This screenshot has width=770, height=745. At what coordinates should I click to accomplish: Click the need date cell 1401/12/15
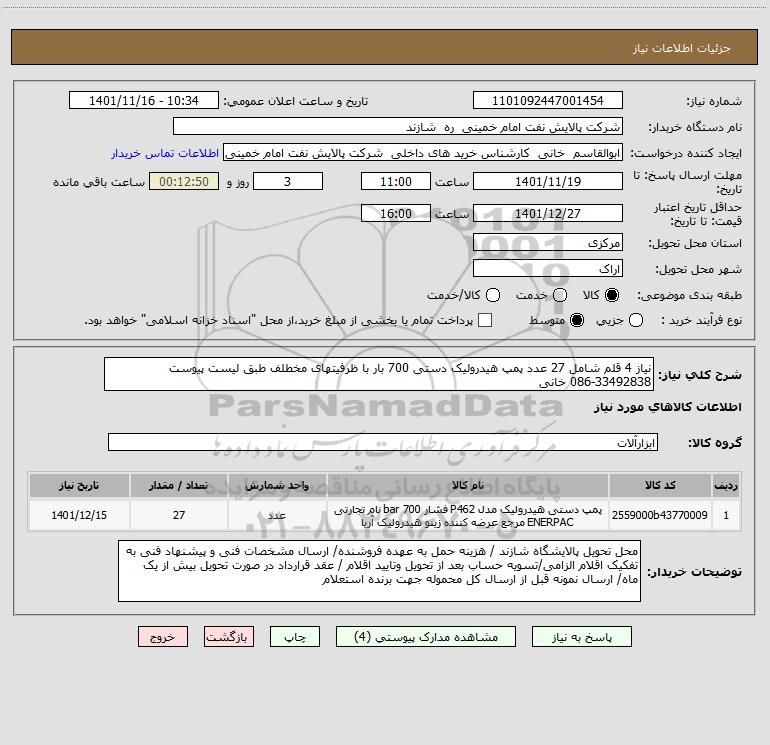point(79,515)
